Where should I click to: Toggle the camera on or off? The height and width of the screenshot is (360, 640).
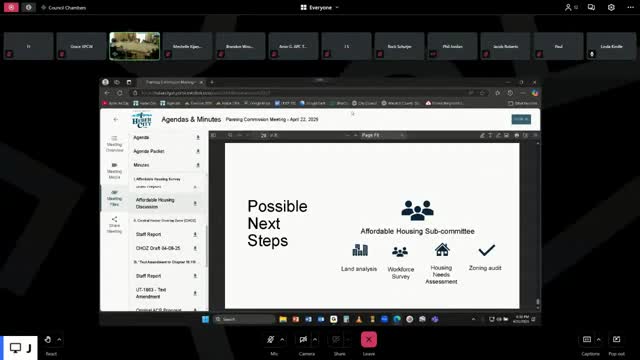click(x=303, y=340)
